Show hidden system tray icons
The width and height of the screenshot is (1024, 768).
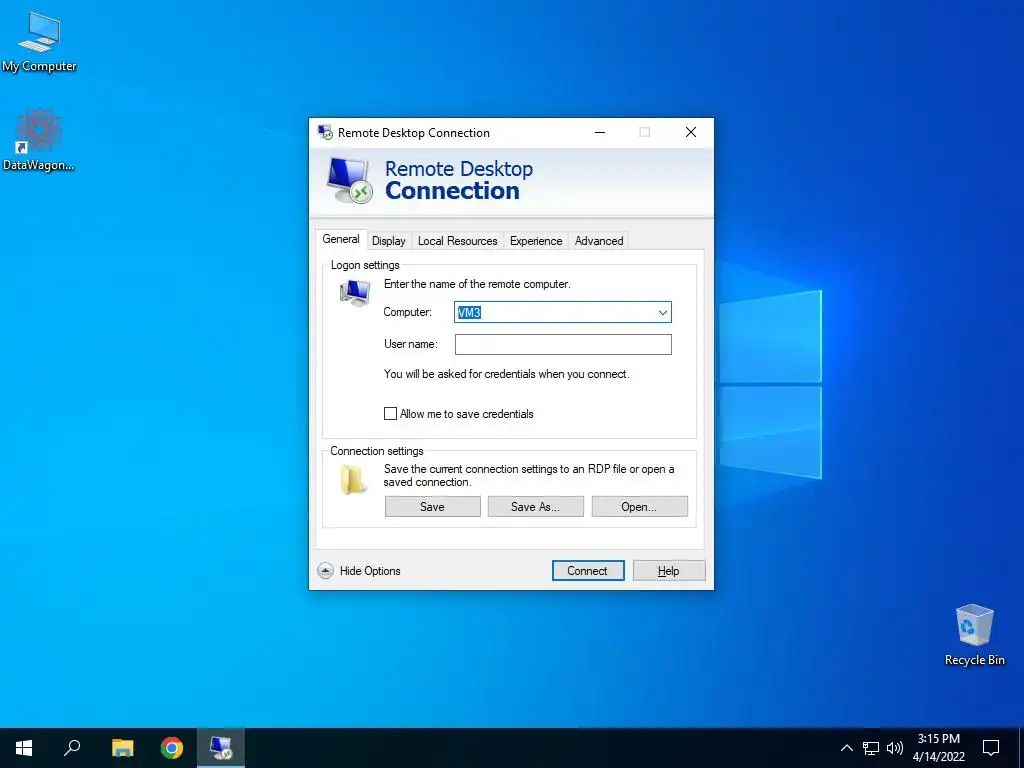(x=846, y=748)
